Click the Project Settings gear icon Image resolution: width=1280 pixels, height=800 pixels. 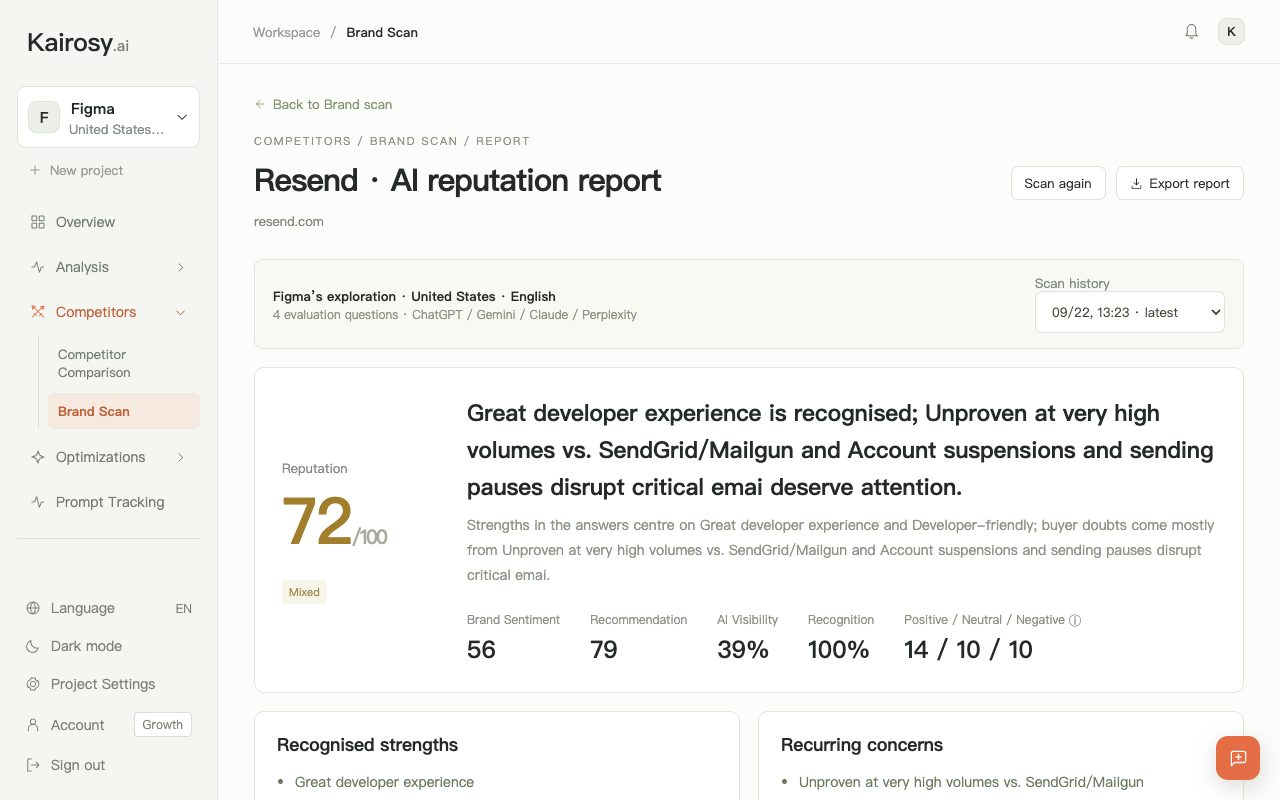click(x=33, y=684)
